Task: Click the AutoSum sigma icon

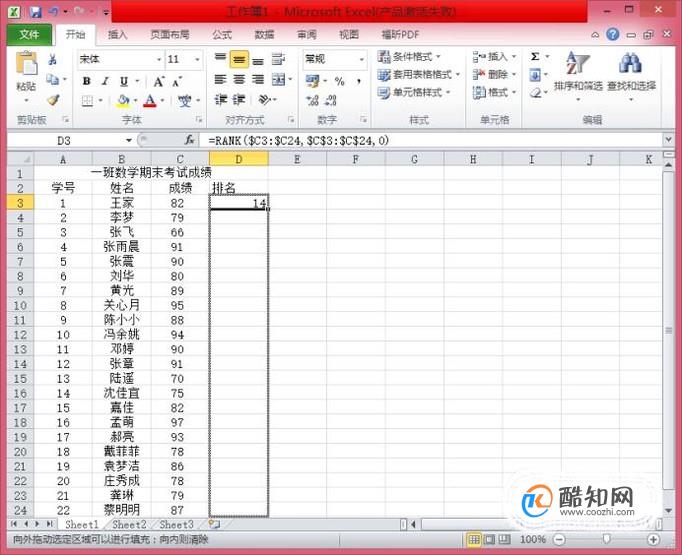Action: click(535, 57)
